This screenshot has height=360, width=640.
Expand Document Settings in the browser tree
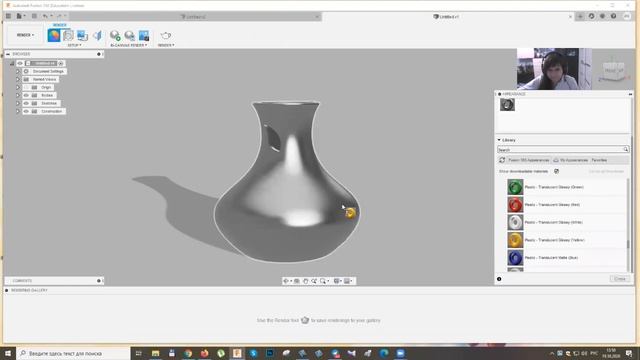pos(18,71)
